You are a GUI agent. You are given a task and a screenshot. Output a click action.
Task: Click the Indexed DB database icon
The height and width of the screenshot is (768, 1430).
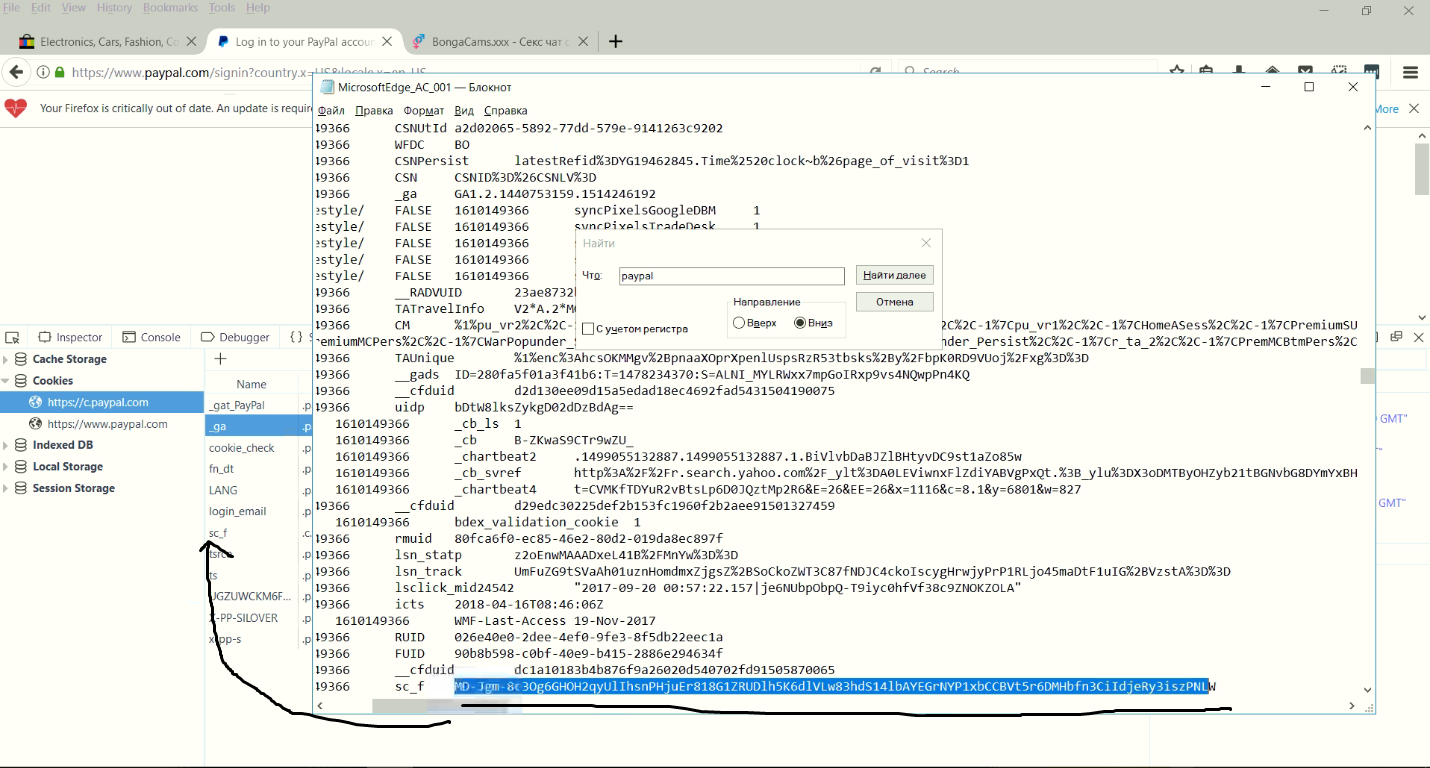tap(21, 445)
